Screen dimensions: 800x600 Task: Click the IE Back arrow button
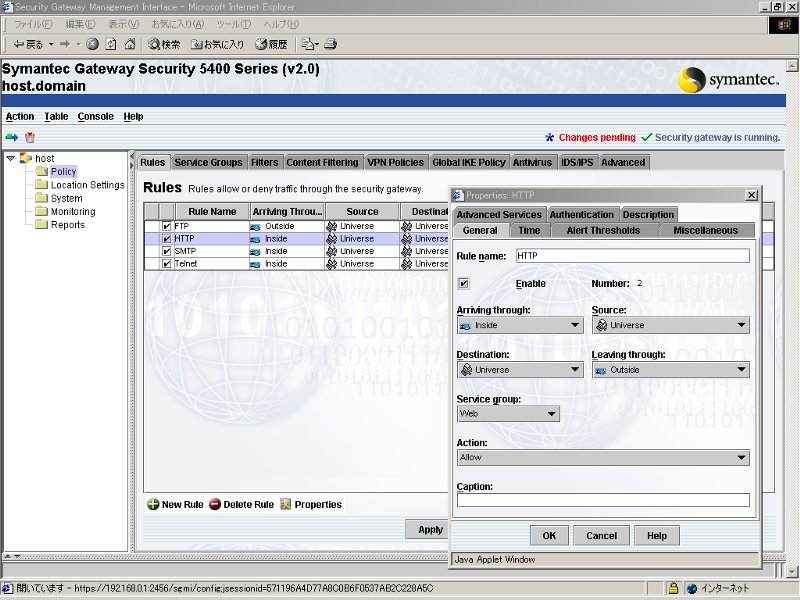tap(28, 44)
